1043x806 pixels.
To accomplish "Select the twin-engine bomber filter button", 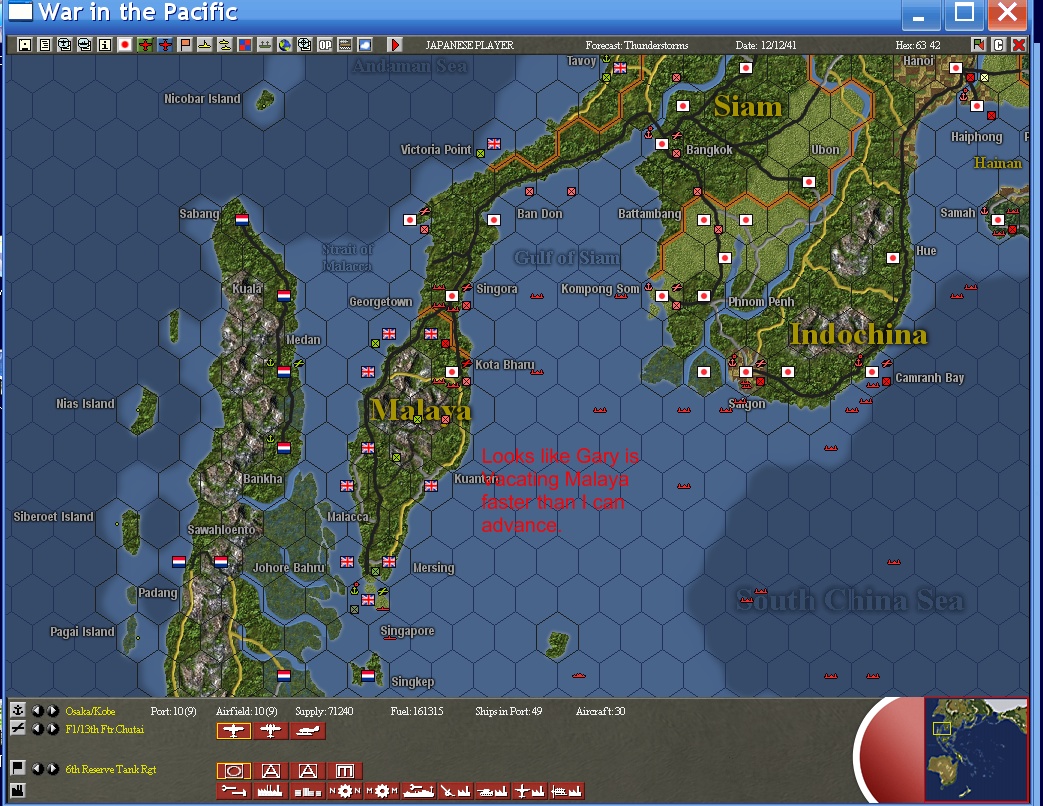I will pyautogui.click(x=270, y=732).
